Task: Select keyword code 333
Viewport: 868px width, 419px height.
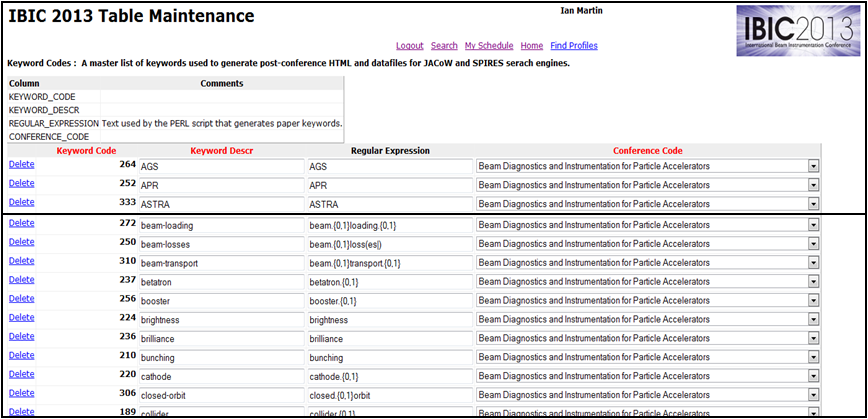Action: coord(127,202)
